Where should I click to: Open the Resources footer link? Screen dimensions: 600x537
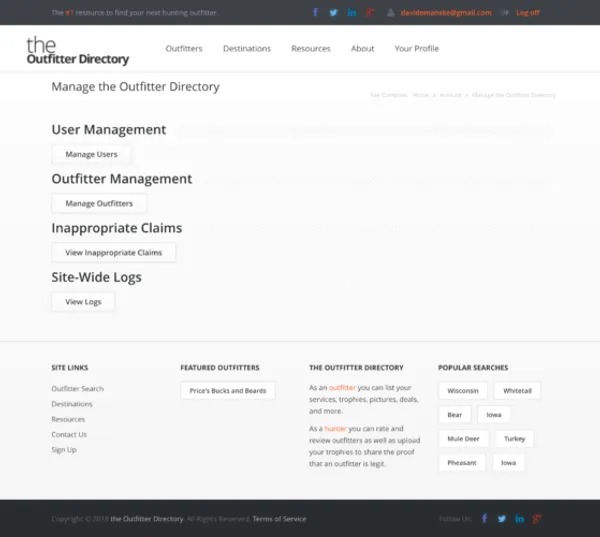pyautogui.click(x=68, y=419)
